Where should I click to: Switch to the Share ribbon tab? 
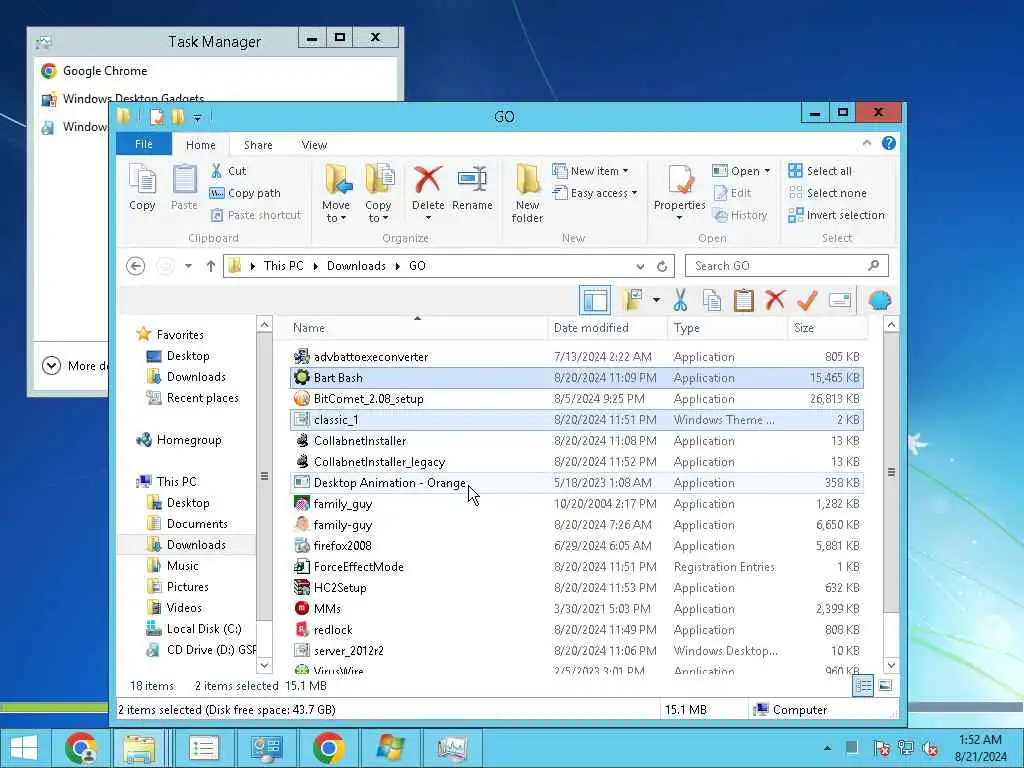tap(258, 145)
